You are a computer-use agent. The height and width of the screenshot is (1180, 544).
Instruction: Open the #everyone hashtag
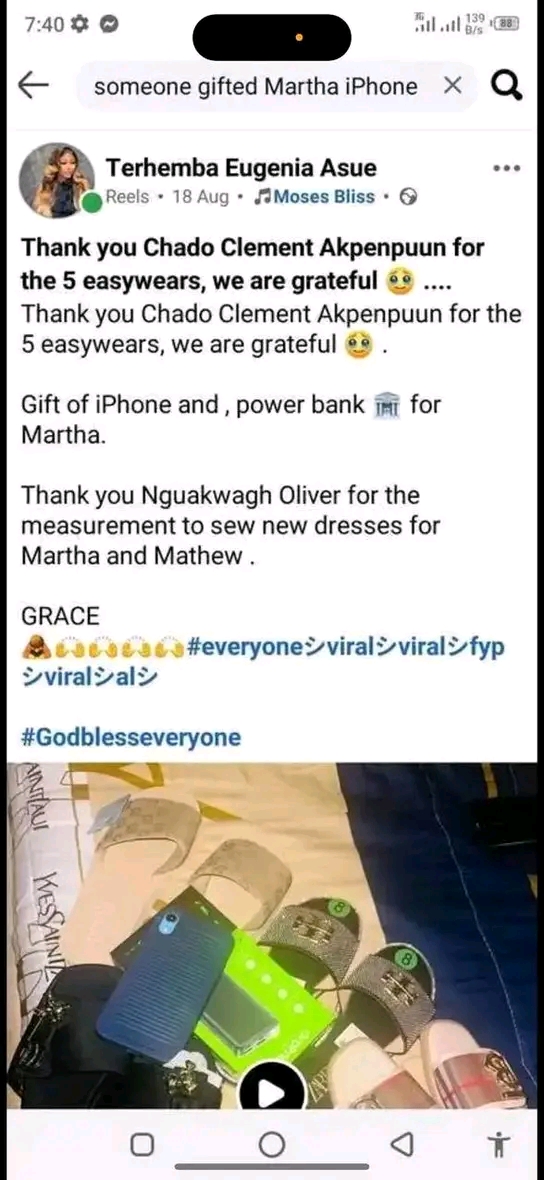(242, 647)
